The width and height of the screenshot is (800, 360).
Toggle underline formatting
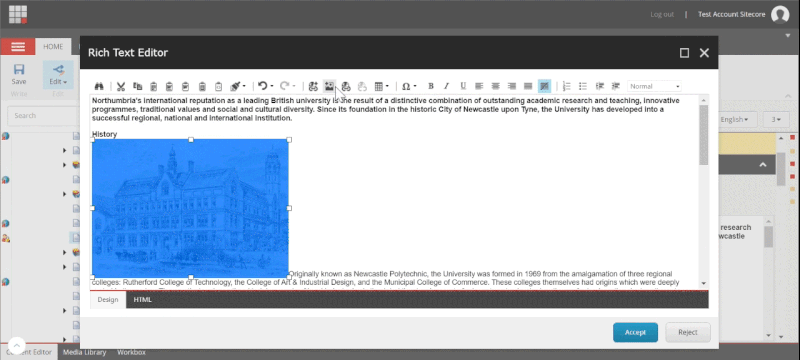(x=463, y=86)
